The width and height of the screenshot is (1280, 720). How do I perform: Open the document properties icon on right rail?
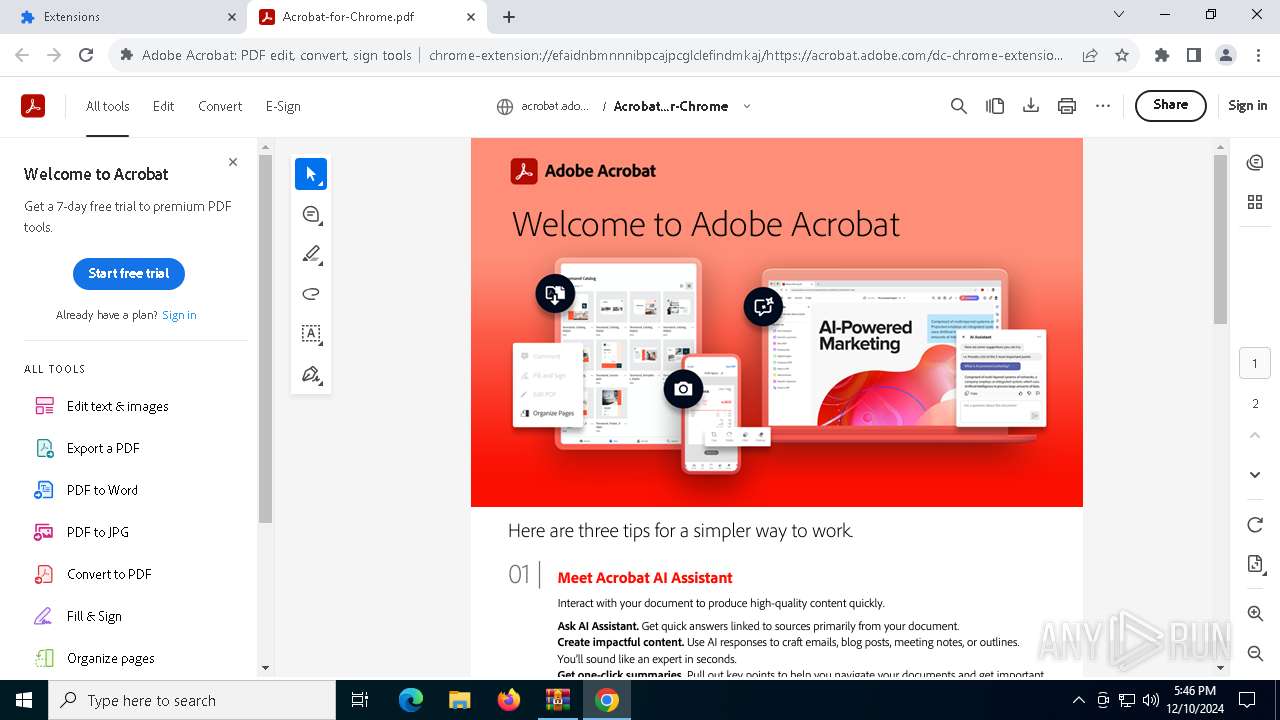(x=1255, y=565)
